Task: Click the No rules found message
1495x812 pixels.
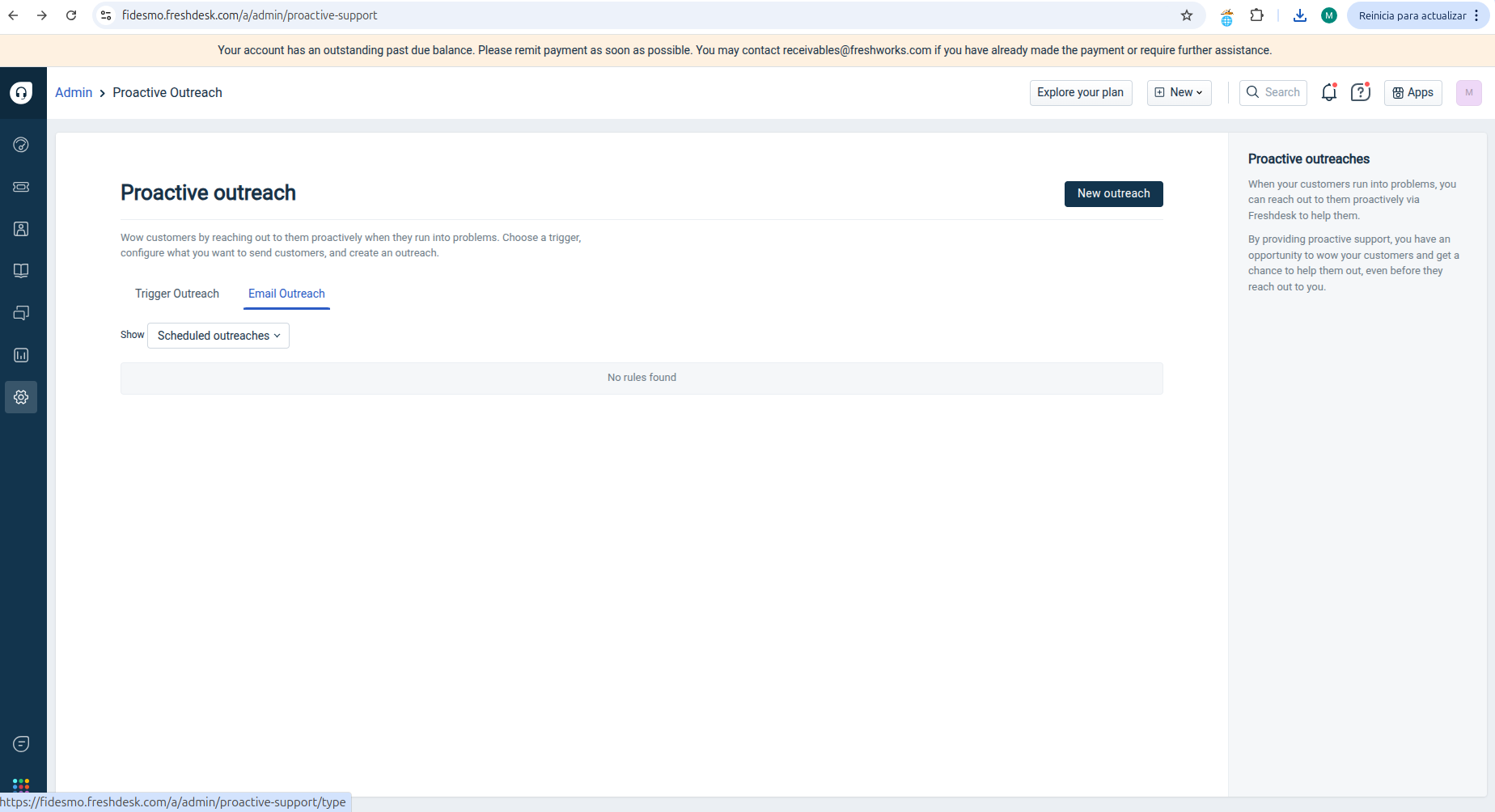Action: 642,378
